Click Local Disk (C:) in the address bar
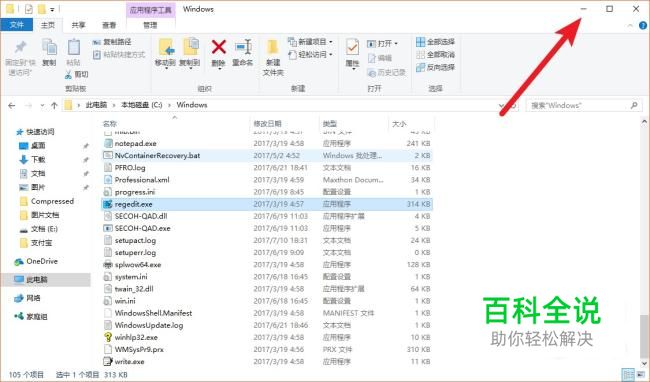This screenshot has width=650, height=382. click(x=141, y=105)
